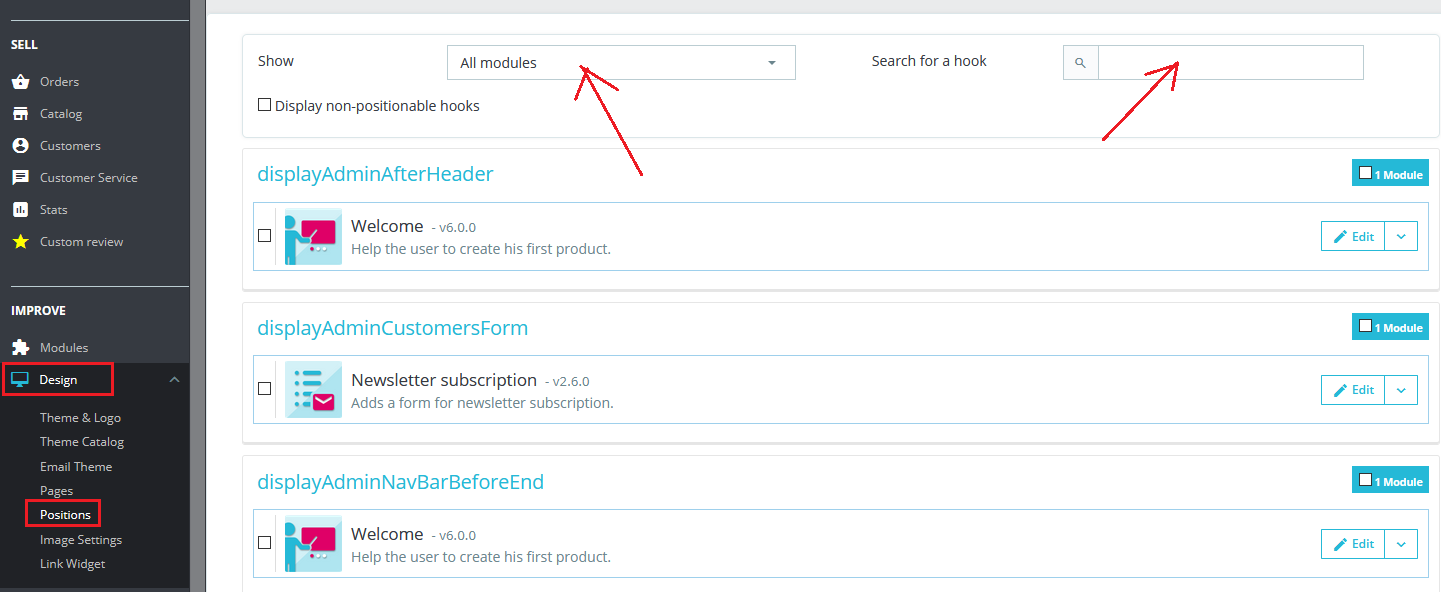Click the Welcome module thumbnail in displayAdminNavBarBeforeEnd
Viewport: 1441px width, 592px height.
313,544
